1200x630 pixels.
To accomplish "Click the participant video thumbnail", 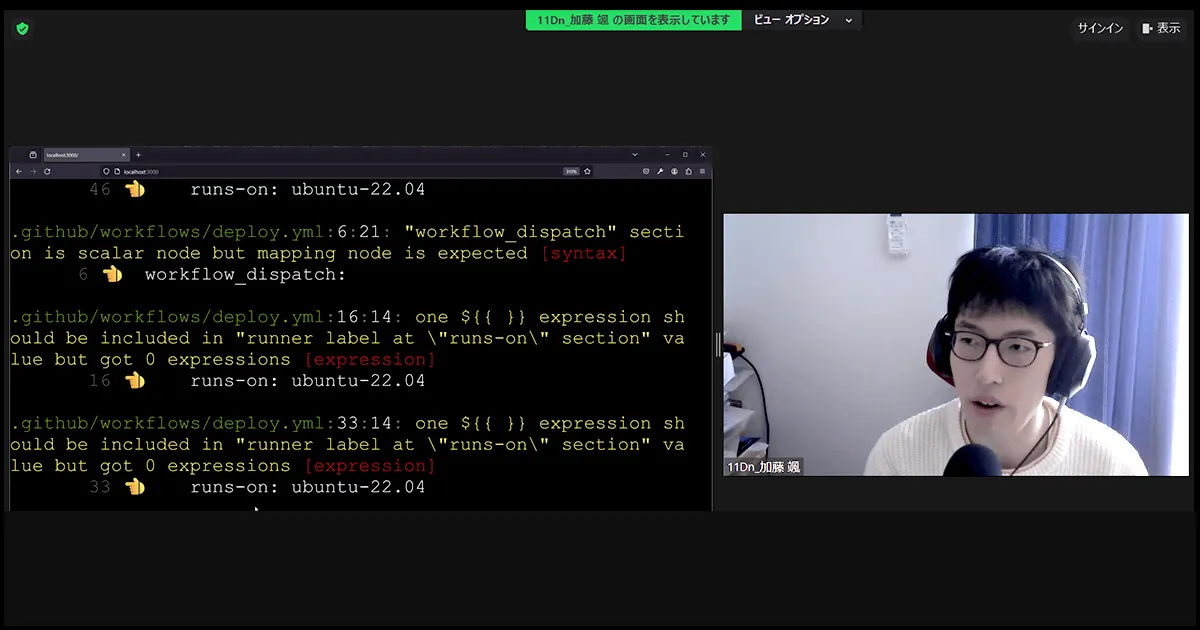I will coord(956,344).
